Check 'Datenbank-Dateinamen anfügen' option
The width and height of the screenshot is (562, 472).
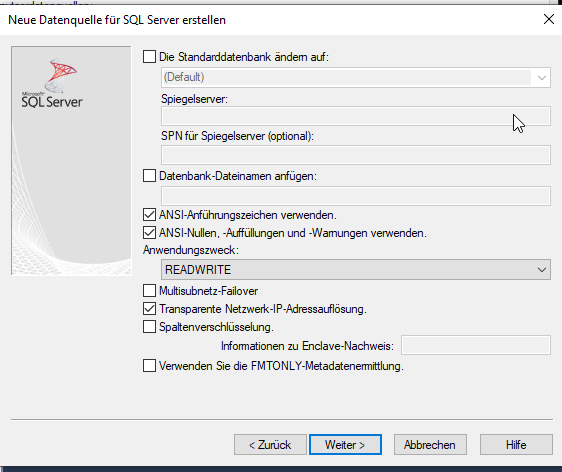149,176
